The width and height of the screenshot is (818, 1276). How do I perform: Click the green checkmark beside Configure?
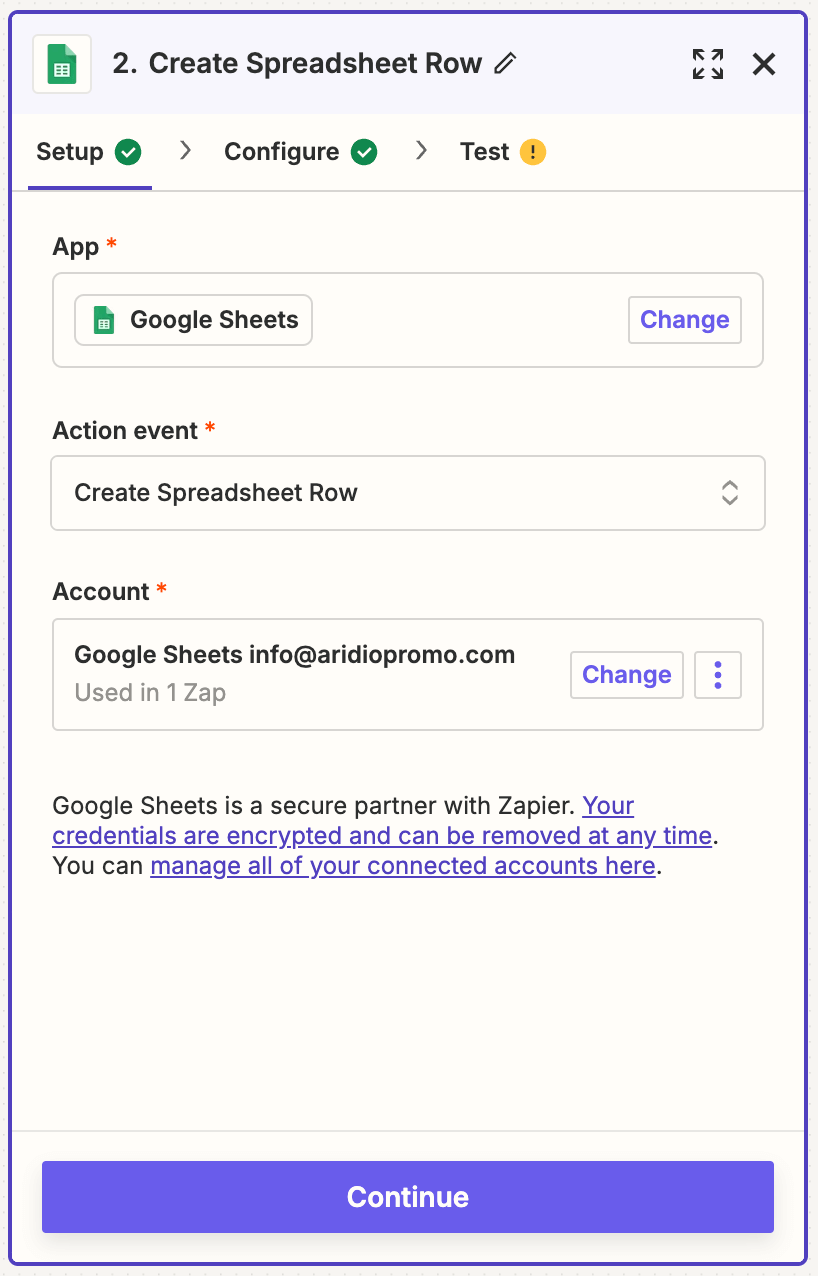click(364, 152)
